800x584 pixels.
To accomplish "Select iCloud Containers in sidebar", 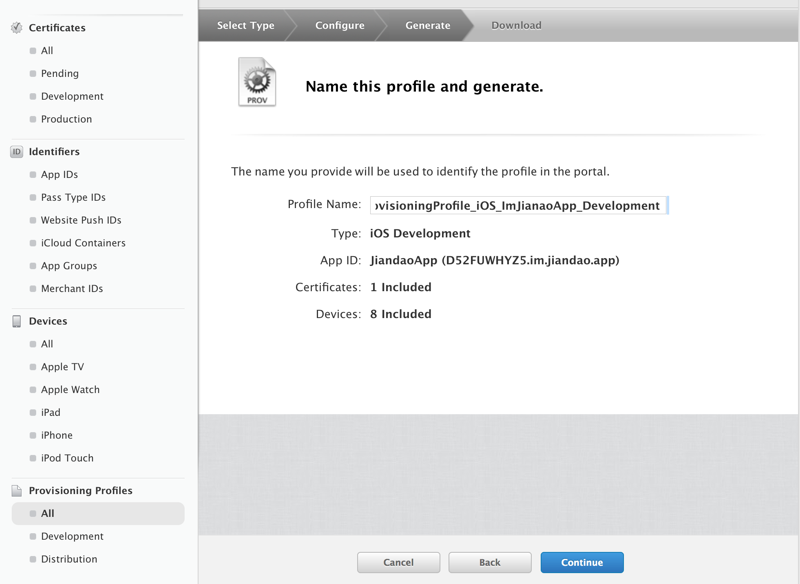I will [x=83, y=243].
